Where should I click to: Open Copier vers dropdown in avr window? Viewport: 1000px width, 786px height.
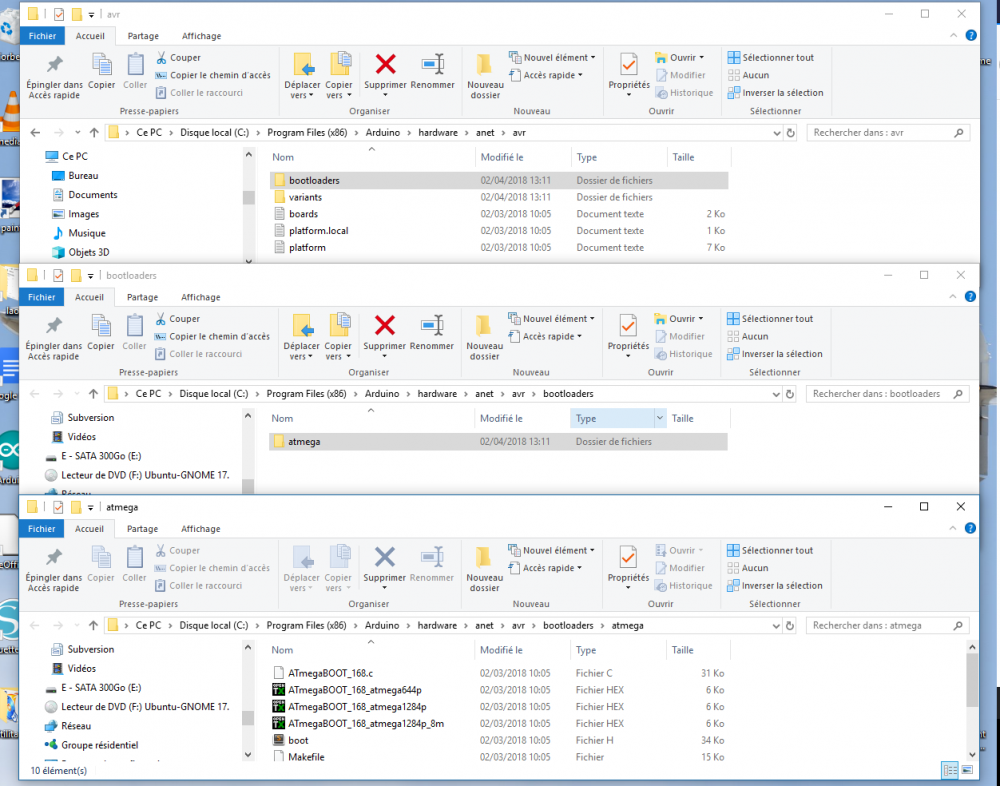pos(339,90)
